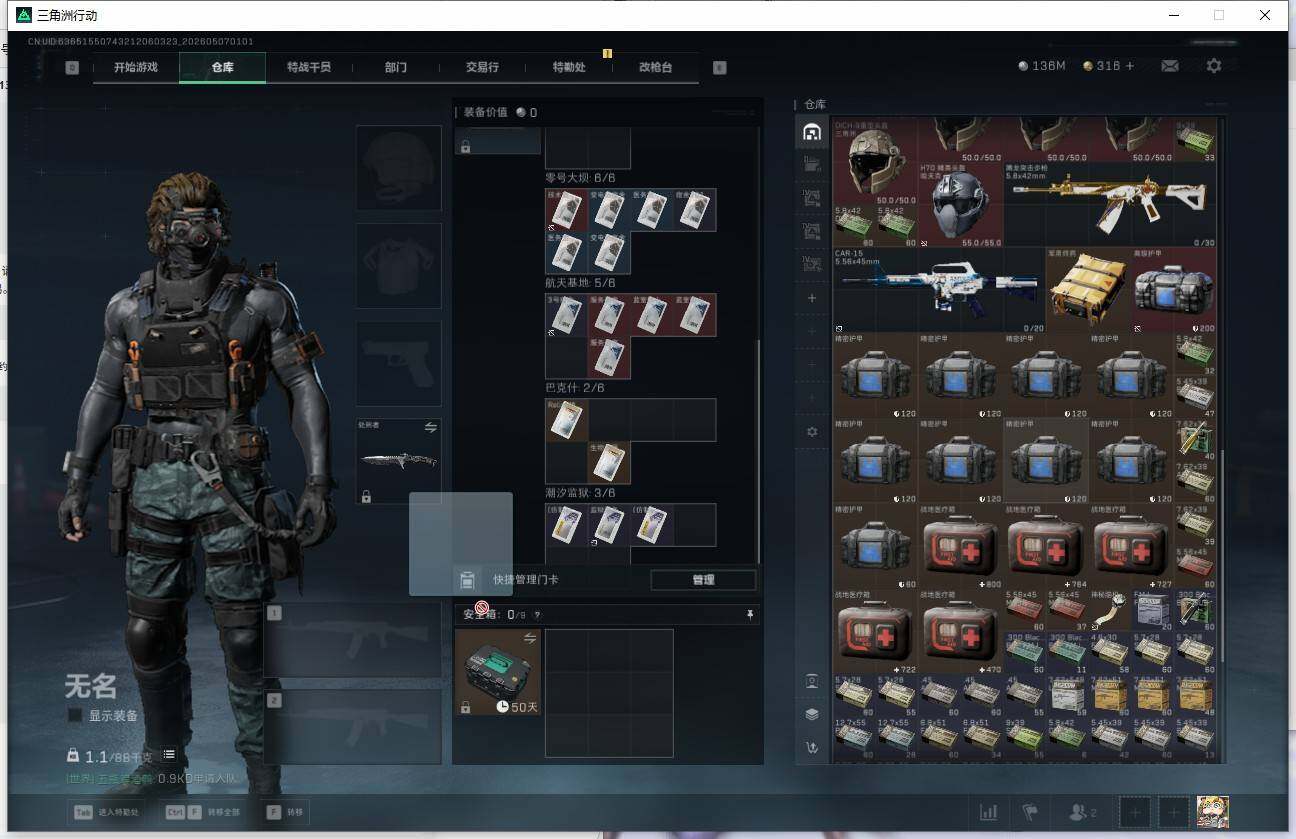Select the H70 helmet with 55.0/55.0 durability
The width and height of the screenshot is (1296, 839).
click(960, 205)
